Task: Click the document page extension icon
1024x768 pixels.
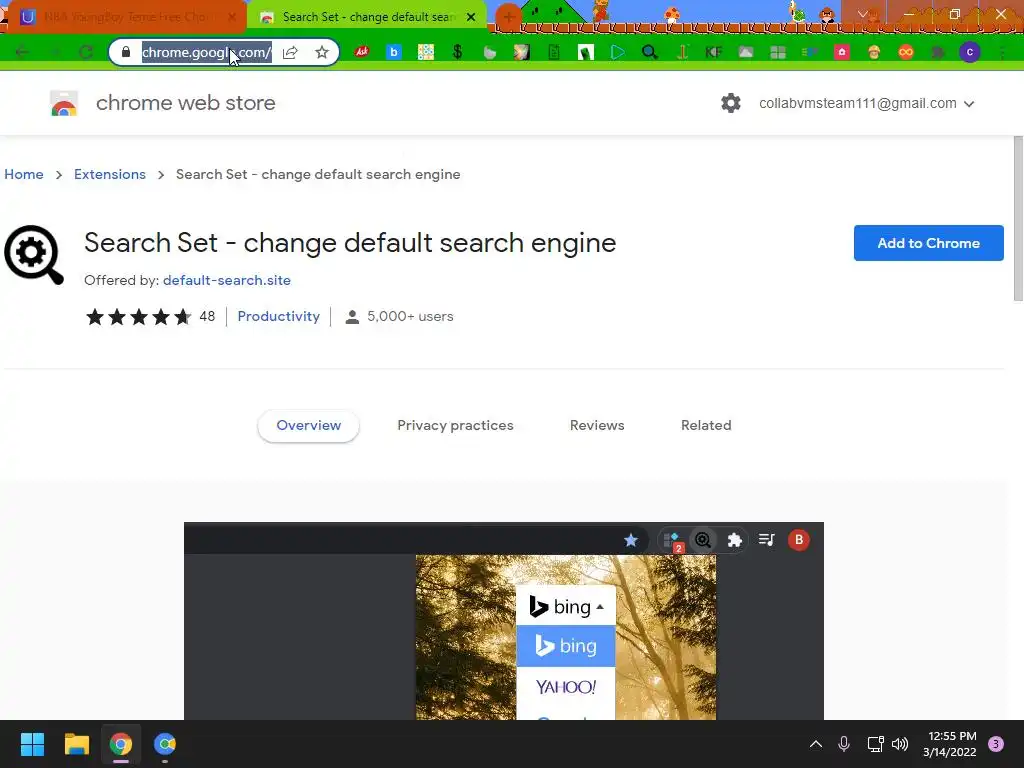Action: 554,52
